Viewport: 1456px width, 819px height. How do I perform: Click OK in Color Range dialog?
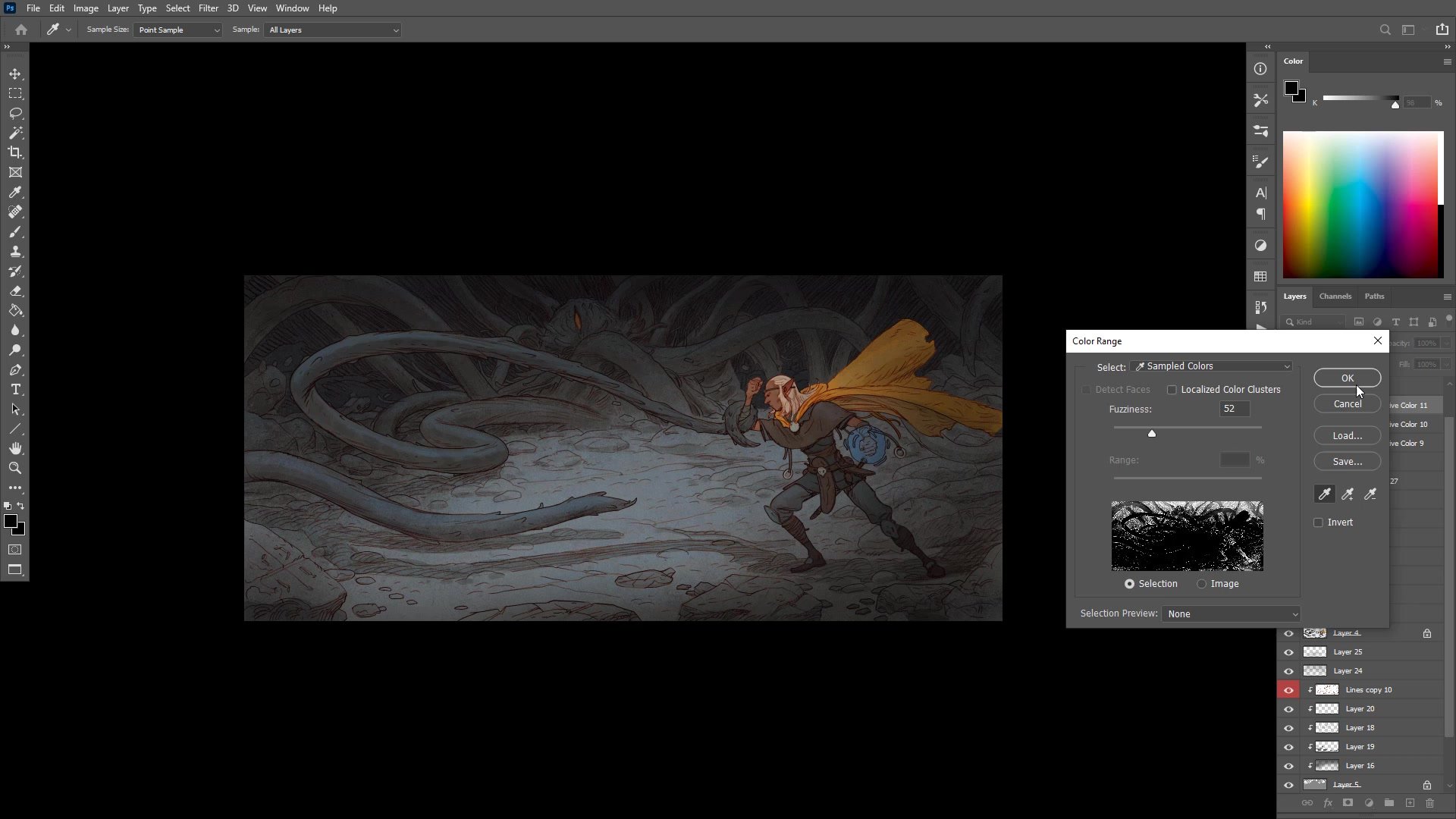point(1347,378)
